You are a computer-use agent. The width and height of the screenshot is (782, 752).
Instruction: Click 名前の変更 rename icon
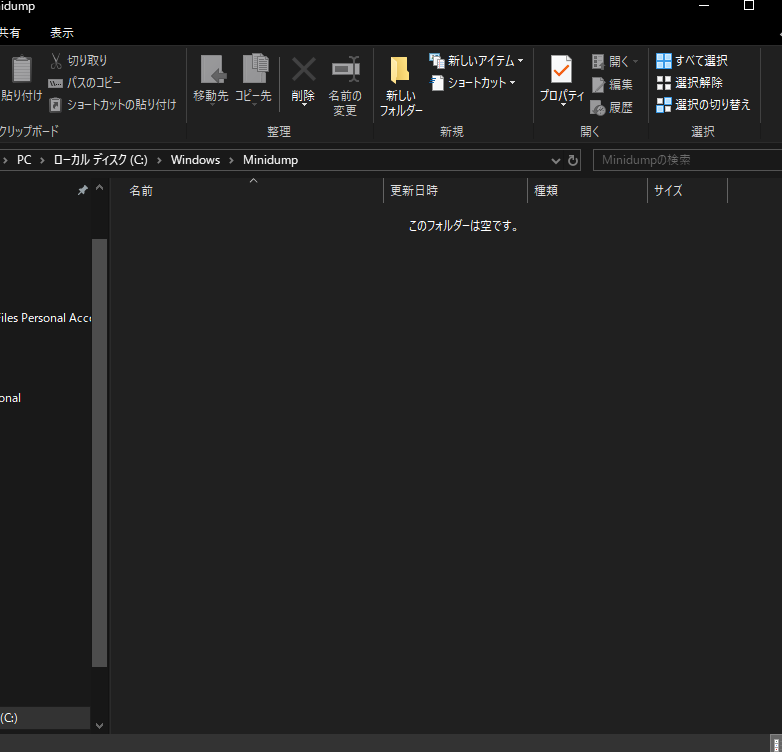point(345,69)
